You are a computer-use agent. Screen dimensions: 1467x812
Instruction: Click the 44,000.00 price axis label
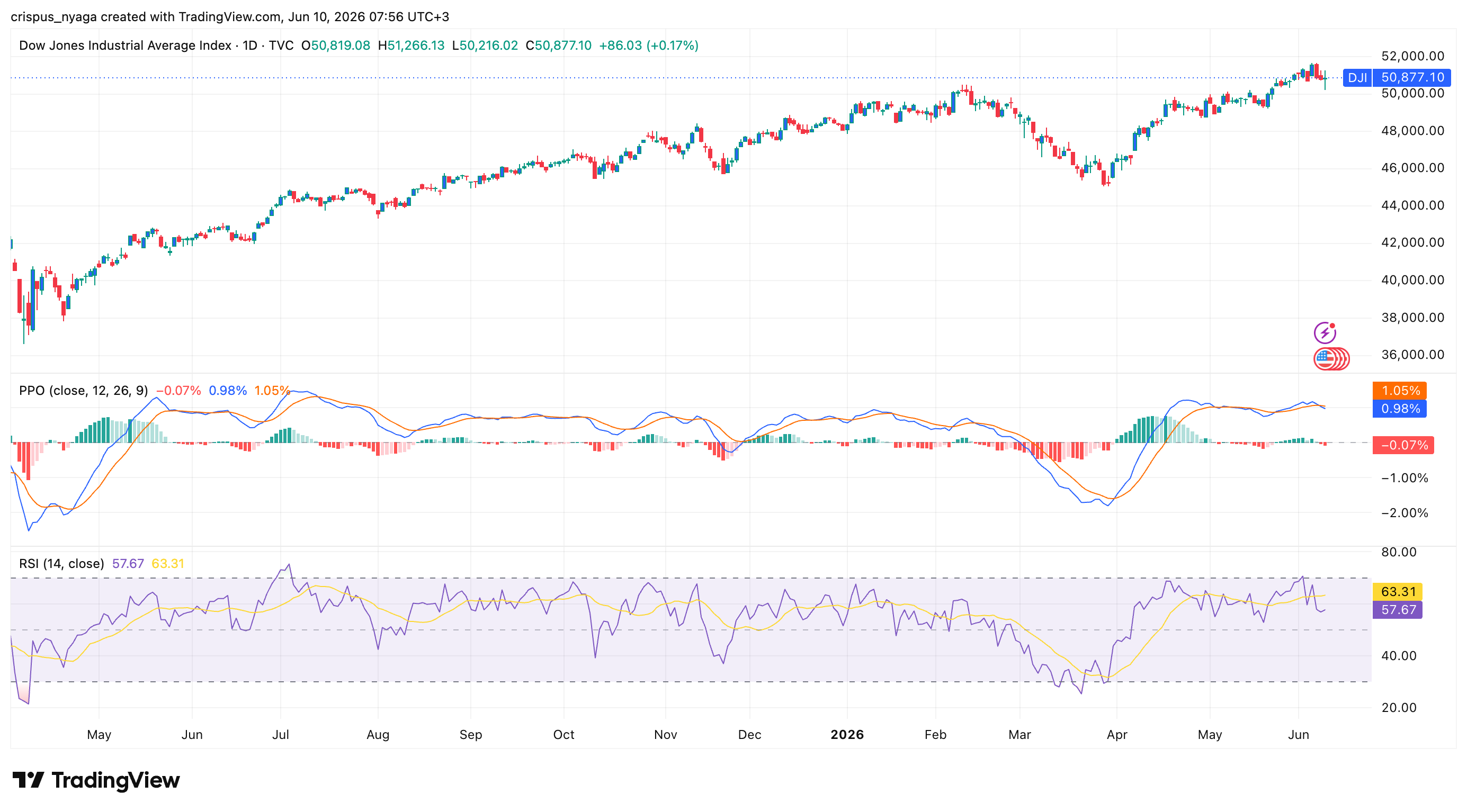tap(1412, 205)
